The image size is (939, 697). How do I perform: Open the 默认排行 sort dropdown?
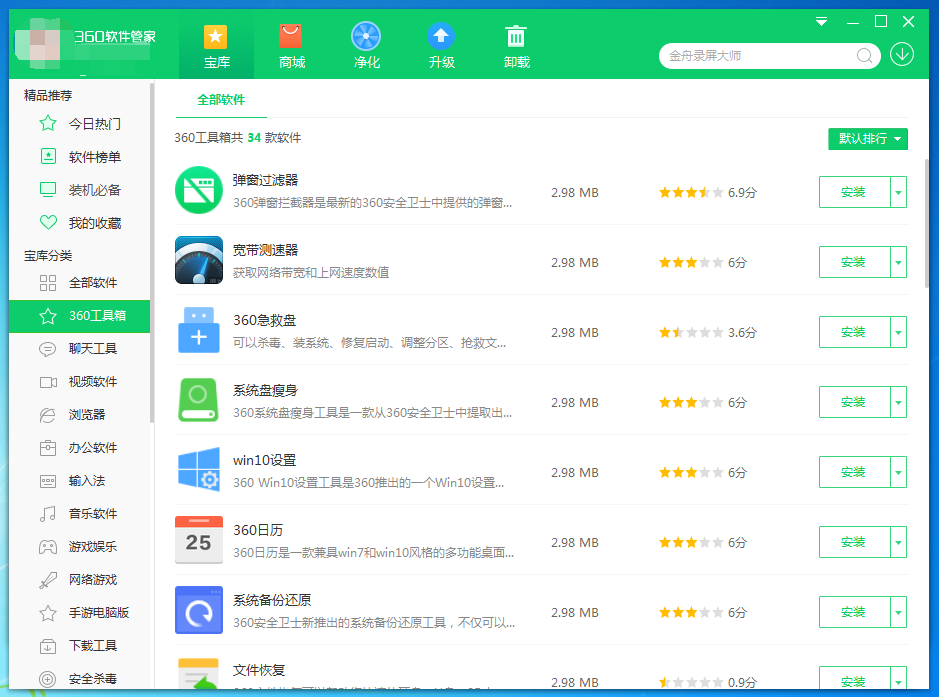(868, 139)
